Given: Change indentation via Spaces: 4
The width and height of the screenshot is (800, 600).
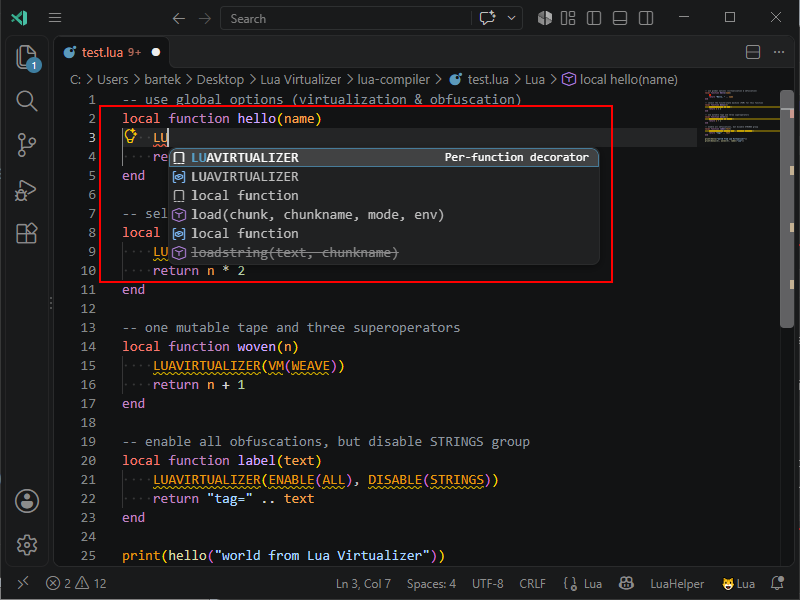Looking at the screenshot, I should coord(431,584).
